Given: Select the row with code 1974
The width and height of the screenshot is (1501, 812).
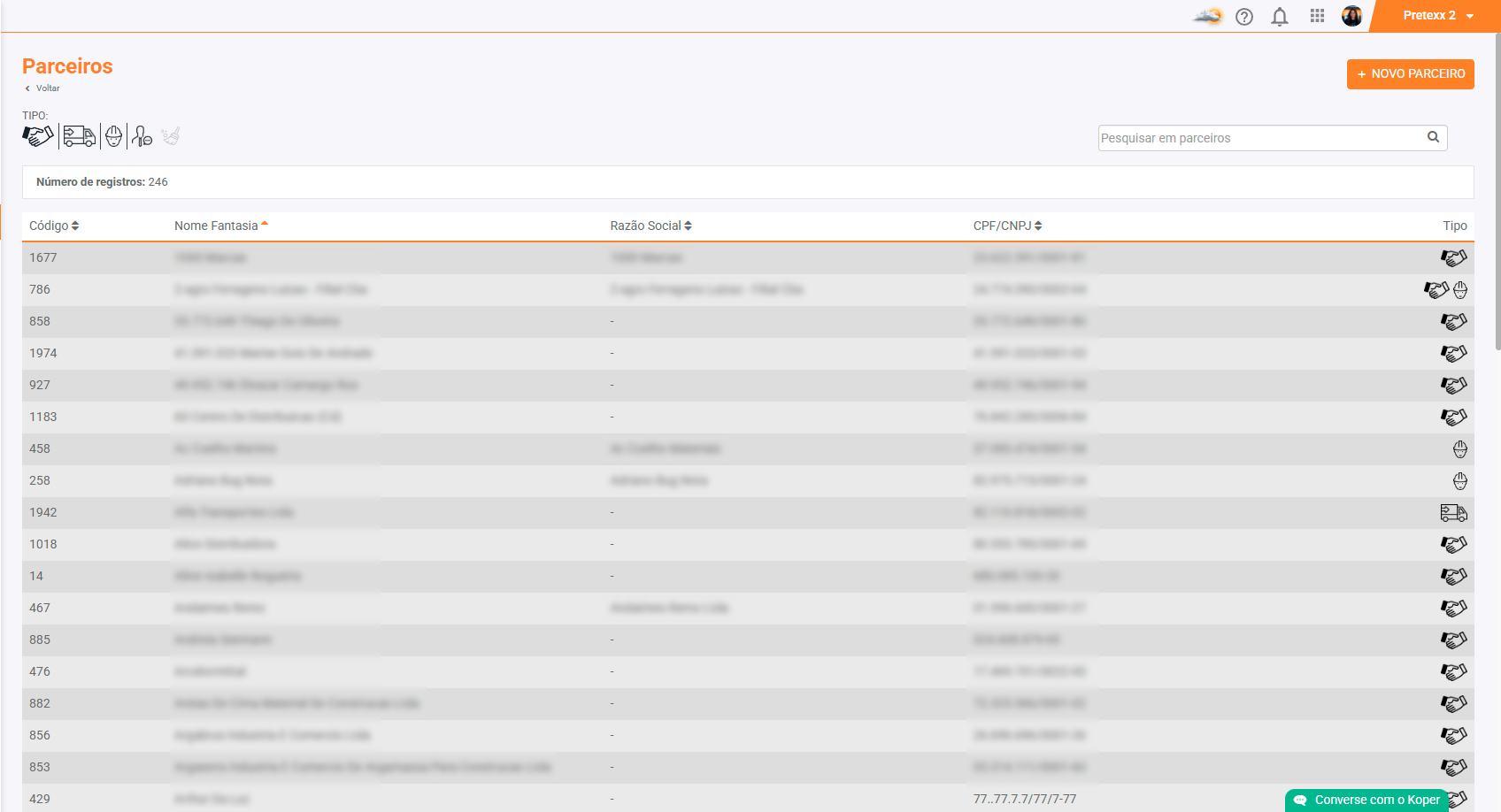Looking at the screenshot, I should 748,353.
